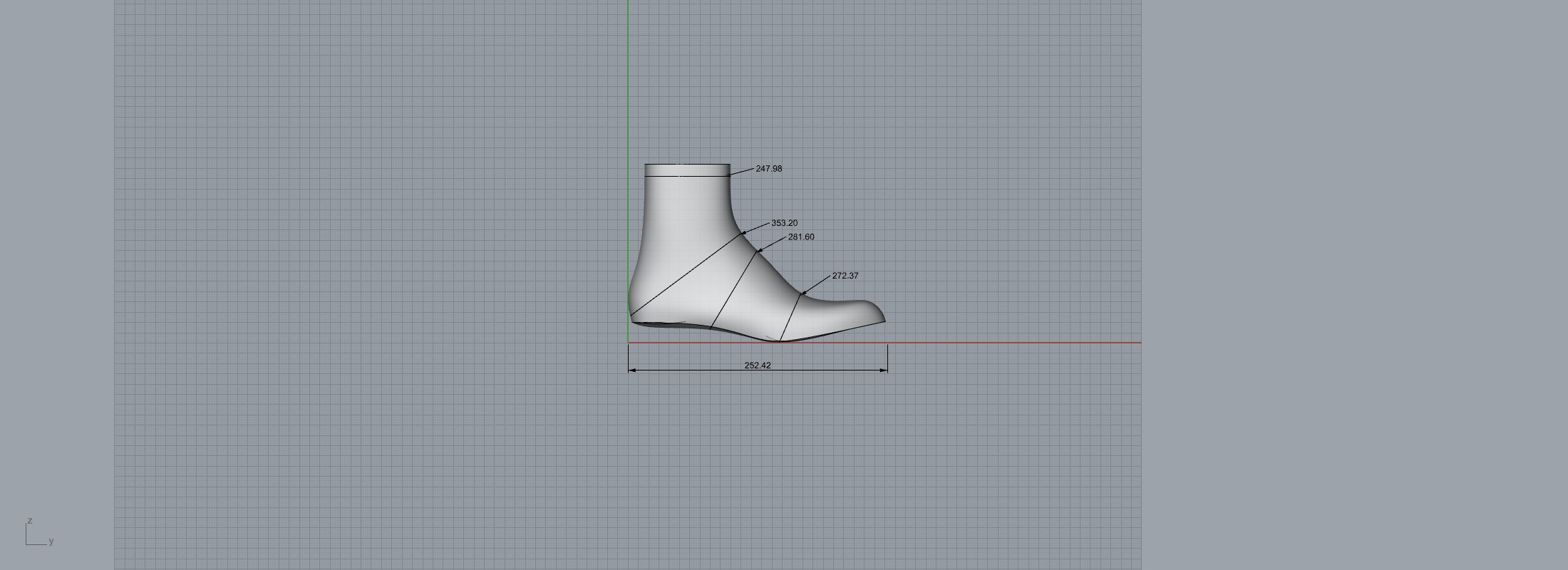Select the 247.98 dimension label
The height and width of the screenshot is (570, 1568).
(x=768, y=169)
